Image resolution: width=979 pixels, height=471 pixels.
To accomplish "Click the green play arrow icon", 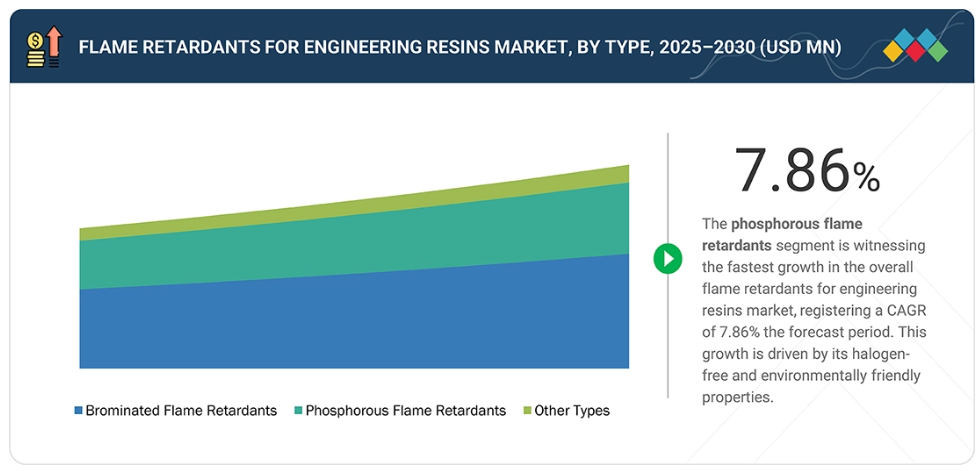I will [x=667, y=259].
